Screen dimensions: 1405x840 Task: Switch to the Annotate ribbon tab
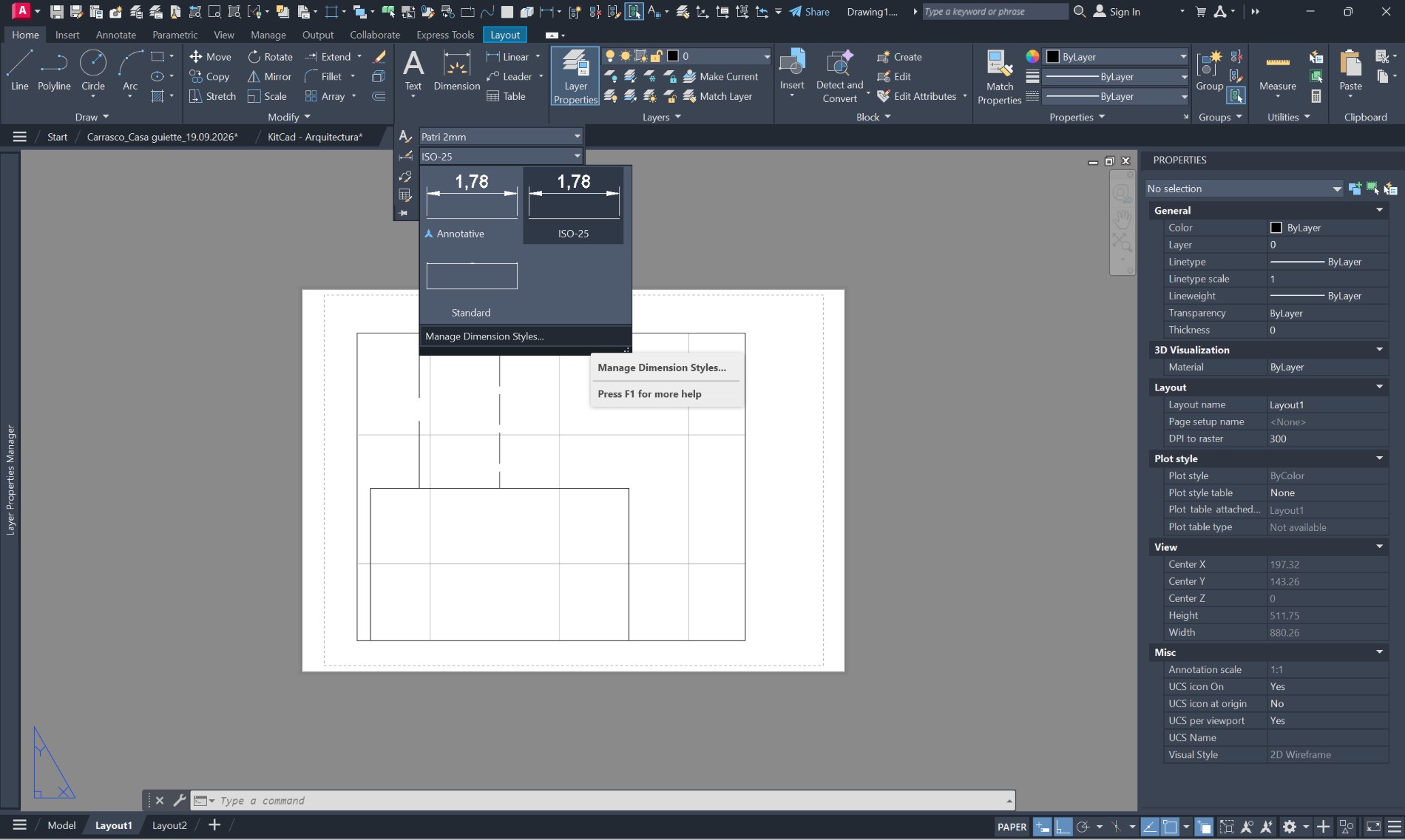point(116,35)
